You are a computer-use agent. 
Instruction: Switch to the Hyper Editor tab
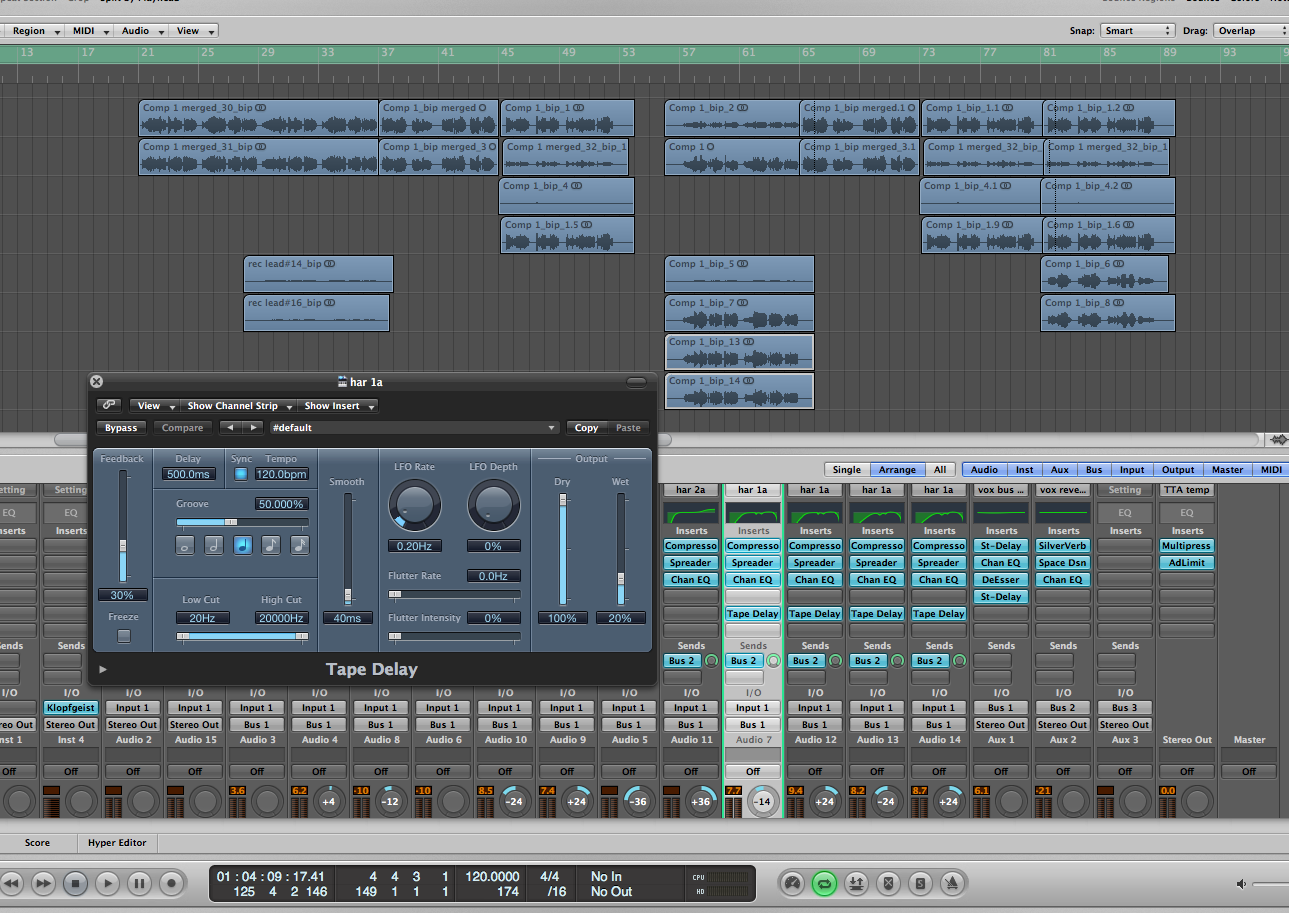[x=117, y=843]
